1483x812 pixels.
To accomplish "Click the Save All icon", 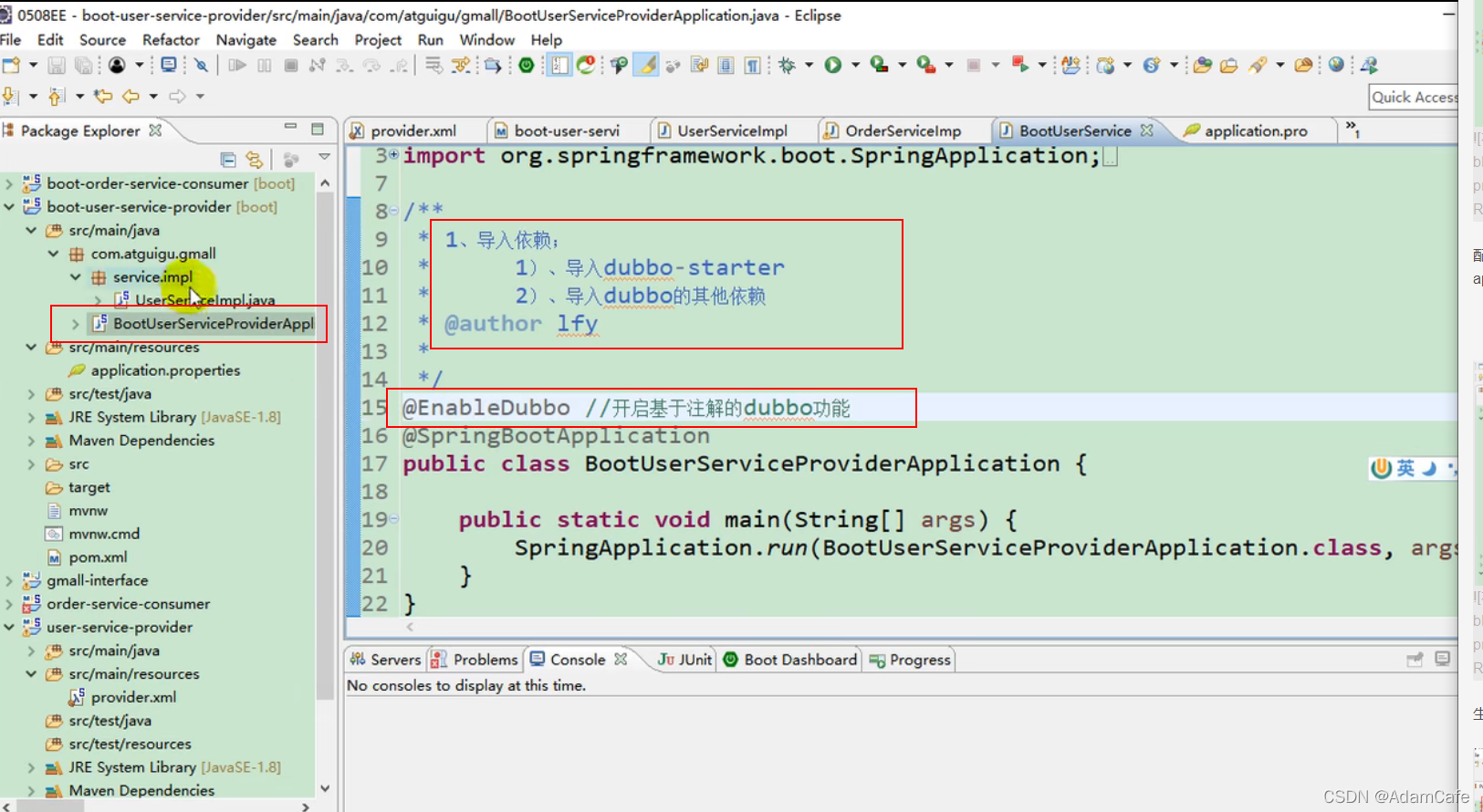I will pos(83,65).
